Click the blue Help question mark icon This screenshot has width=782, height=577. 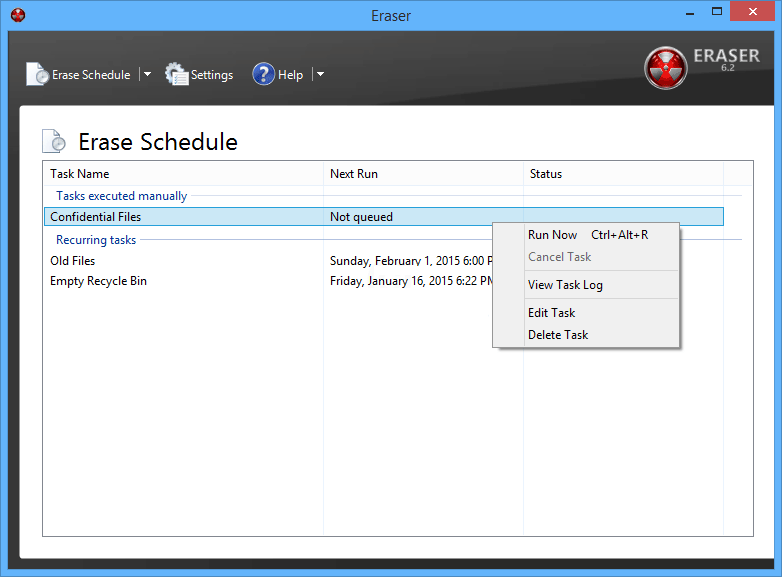point(263,74)
